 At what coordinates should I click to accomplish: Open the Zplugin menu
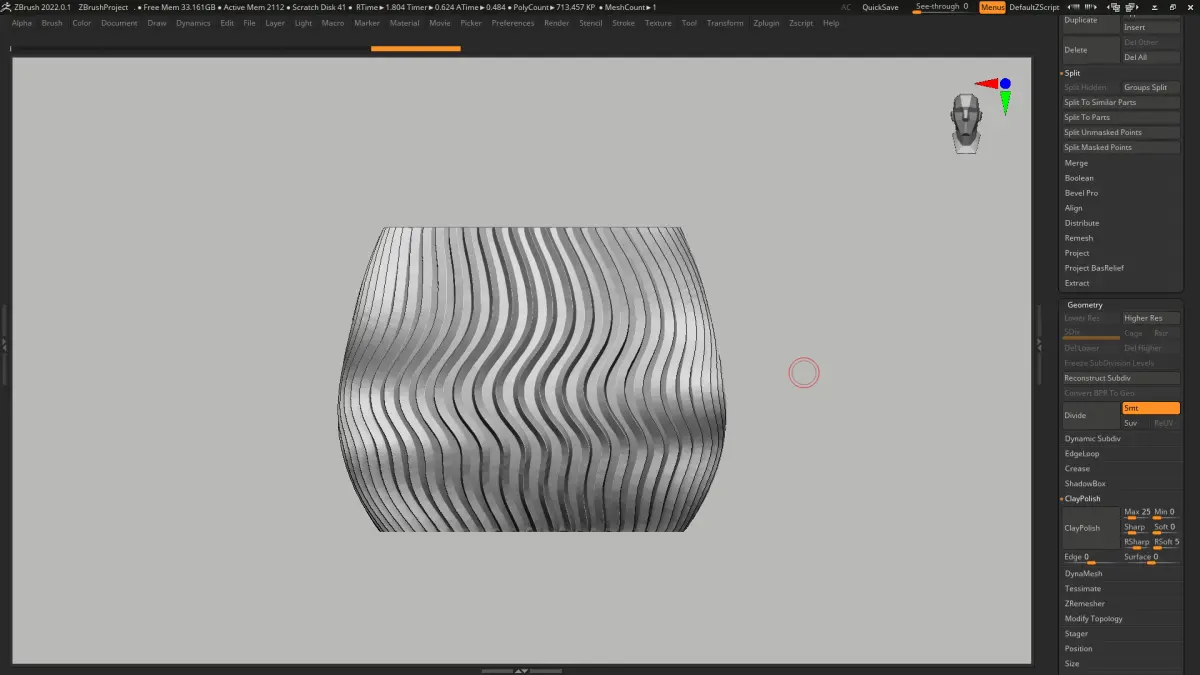[766, 23]
